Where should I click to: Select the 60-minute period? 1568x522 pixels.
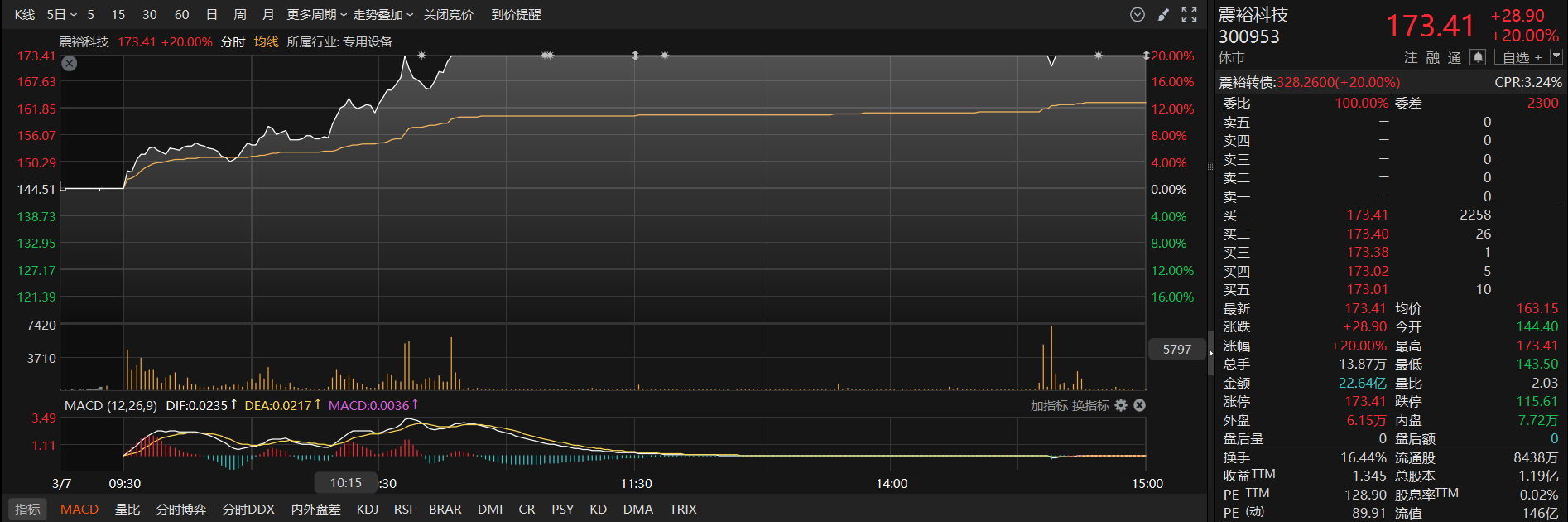(182, 15)
